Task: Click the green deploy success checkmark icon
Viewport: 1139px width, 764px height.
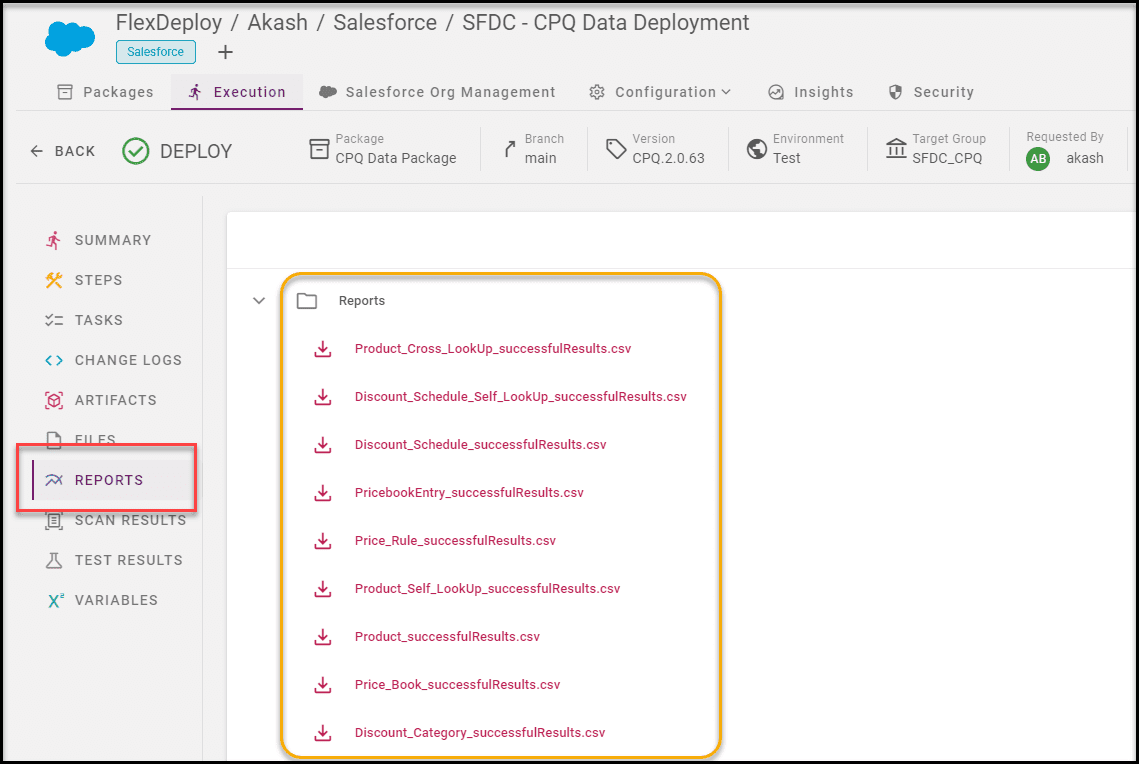Action: [x=136, y=151]
